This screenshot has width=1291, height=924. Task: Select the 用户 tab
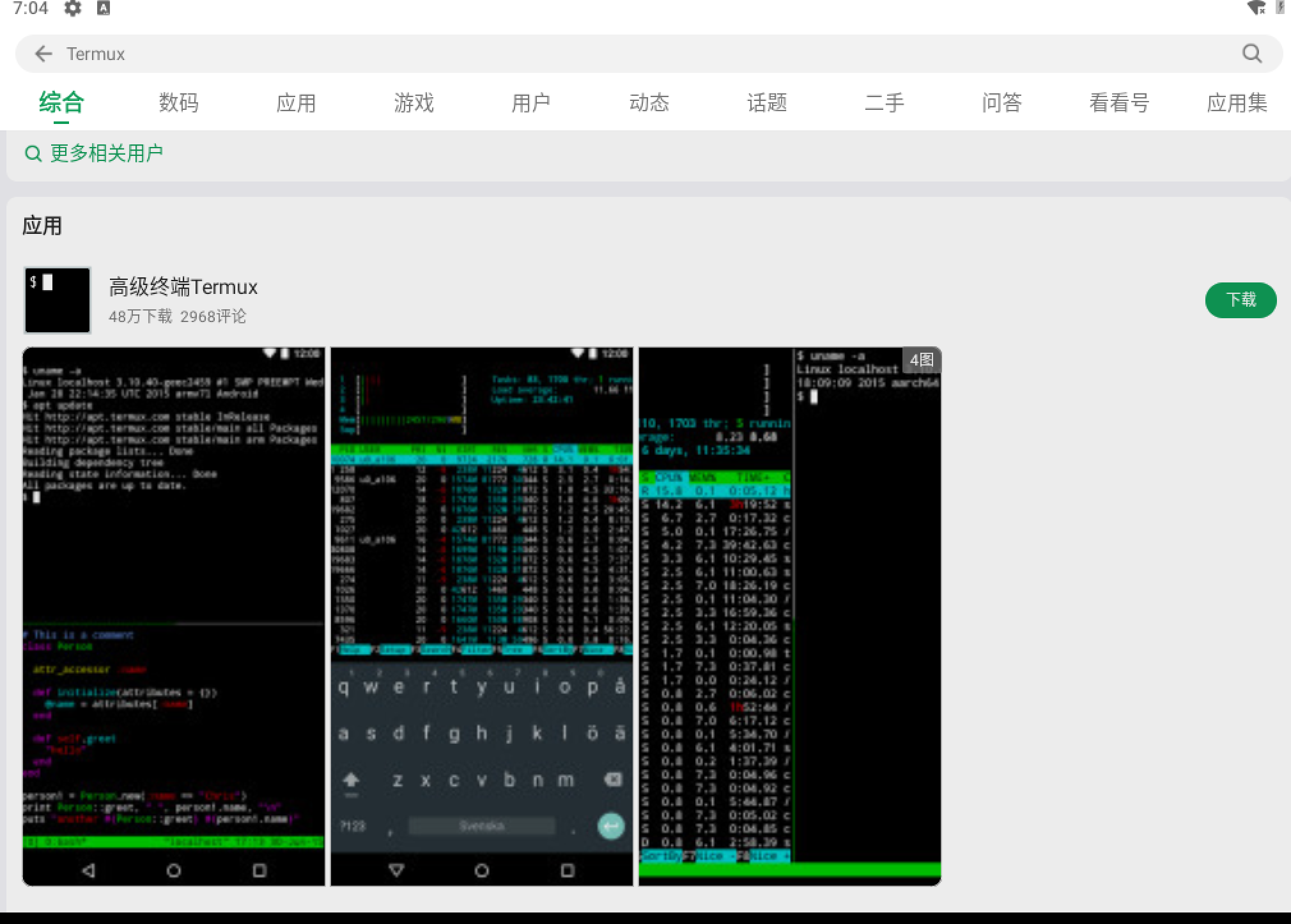coord(530,103)
